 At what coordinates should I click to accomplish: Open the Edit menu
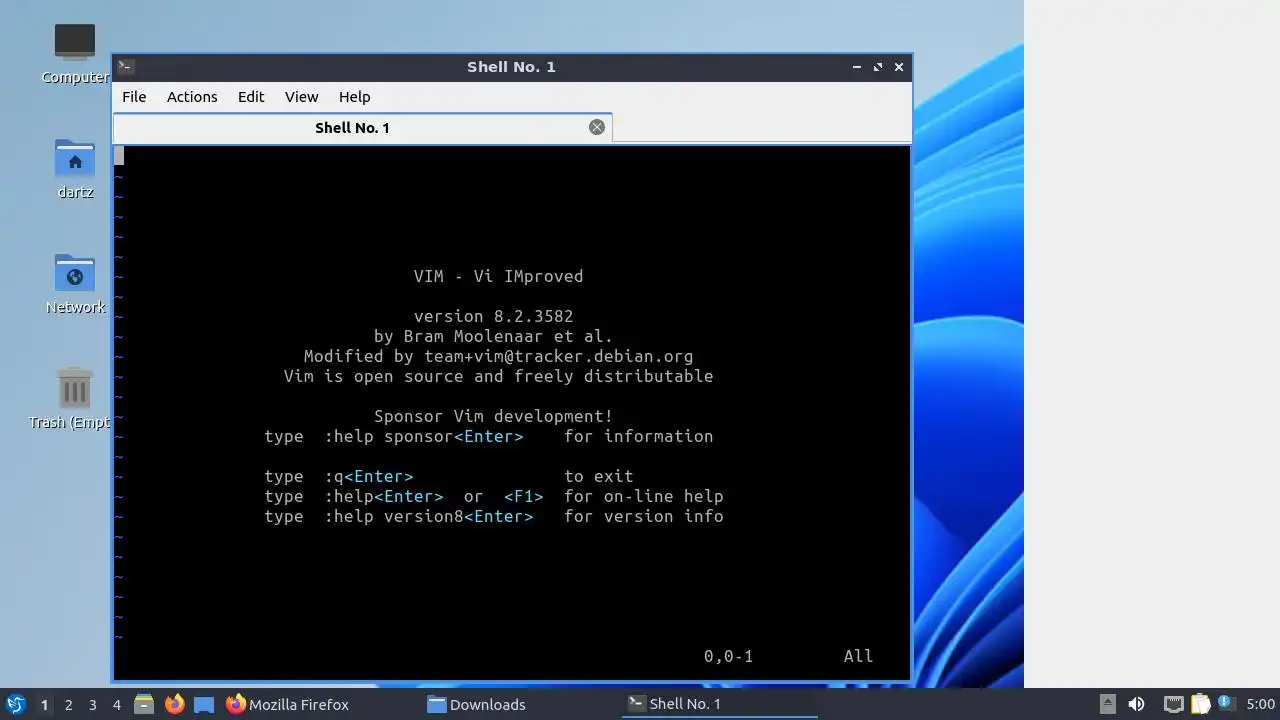251,97
